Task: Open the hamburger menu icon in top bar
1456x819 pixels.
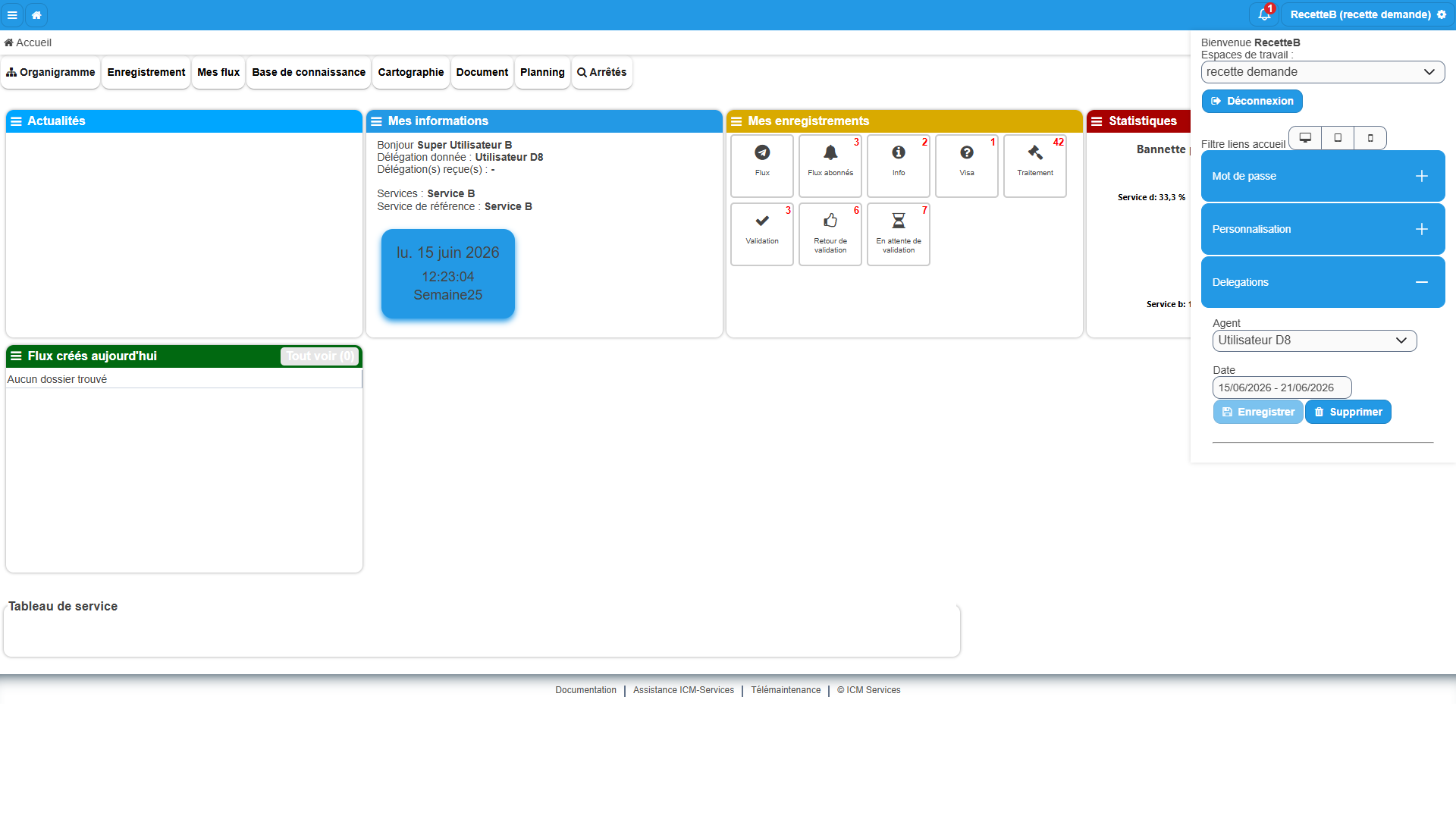Action: tap(12, 14)
